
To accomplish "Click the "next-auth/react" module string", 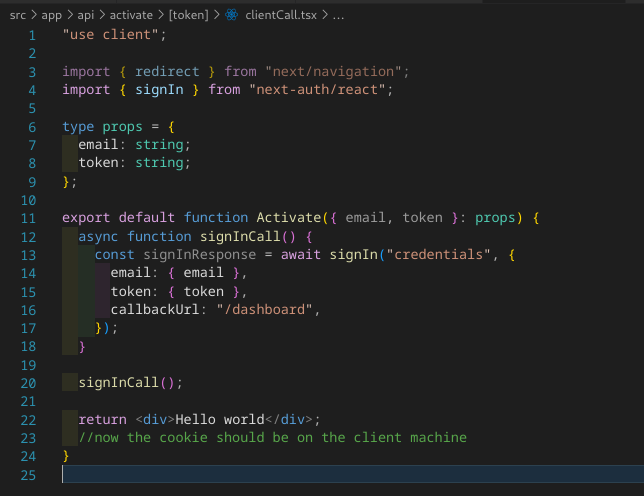I will point(317,90).
